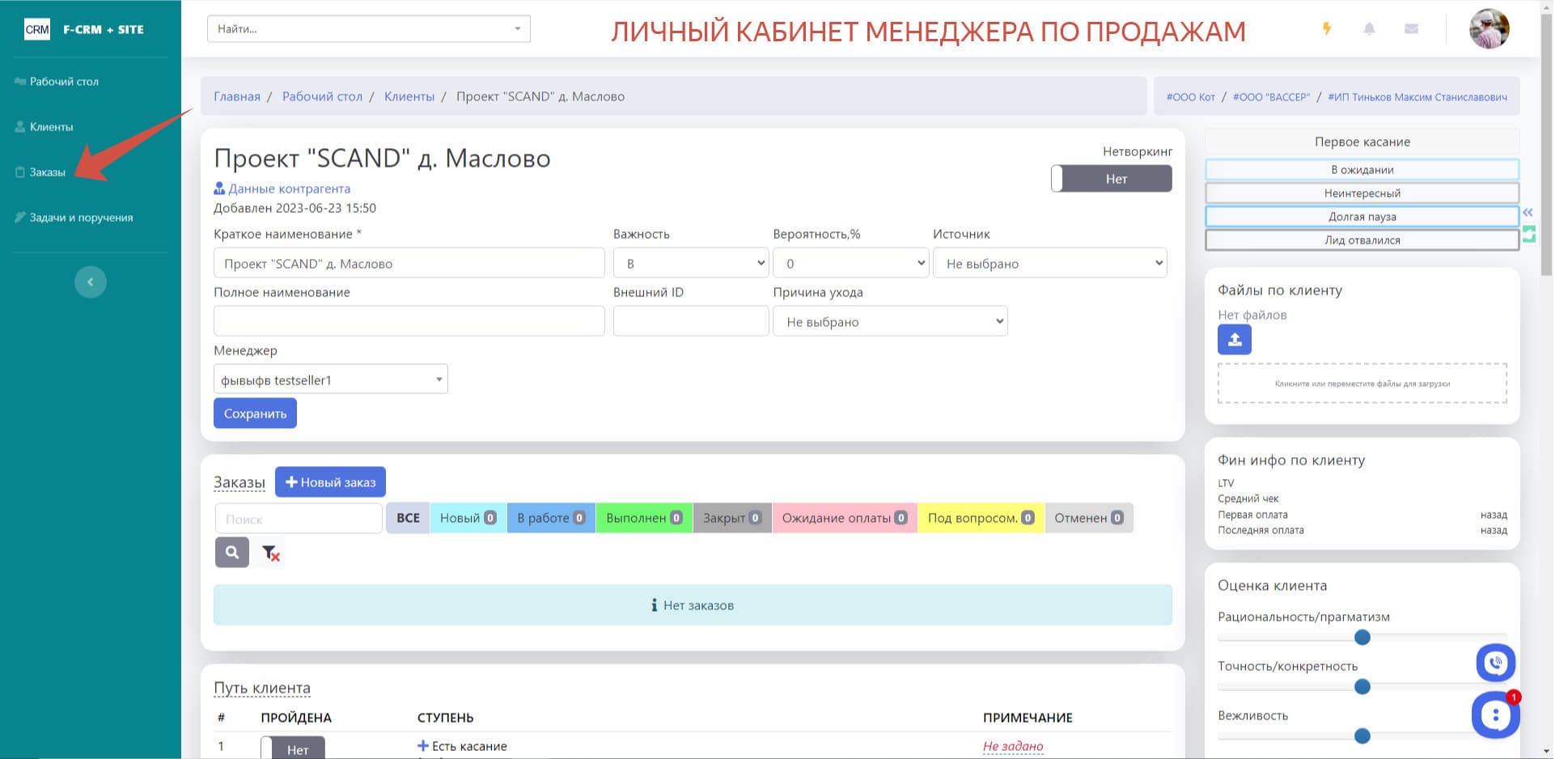Screen dimensions: 1568x759
Task: Switch to the Выполнен order tab
Action: click(644, 518)
